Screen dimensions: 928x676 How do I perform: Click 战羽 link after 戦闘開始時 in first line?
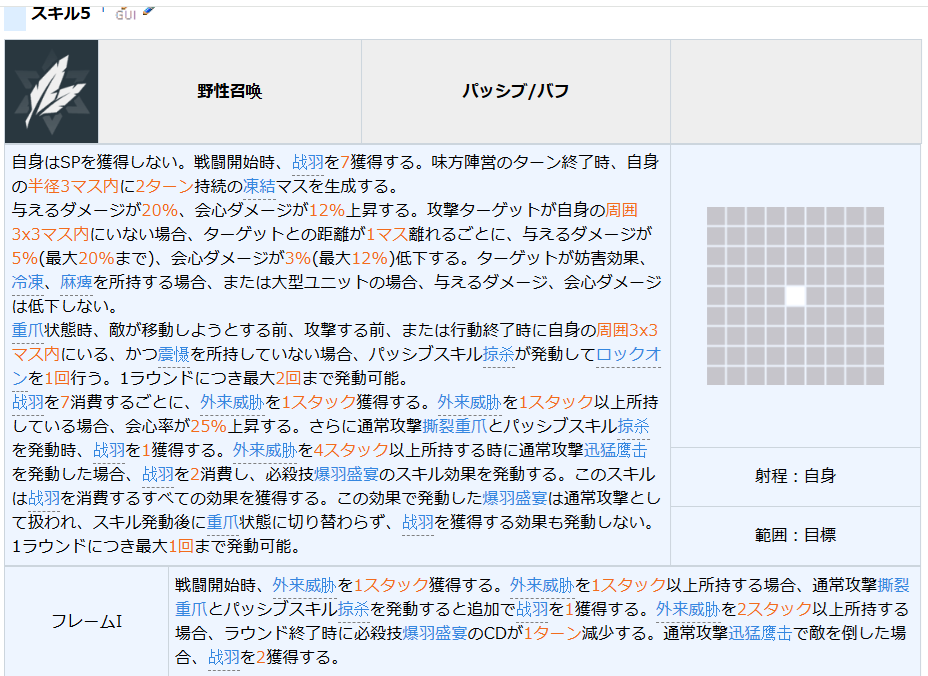[308, 162]
